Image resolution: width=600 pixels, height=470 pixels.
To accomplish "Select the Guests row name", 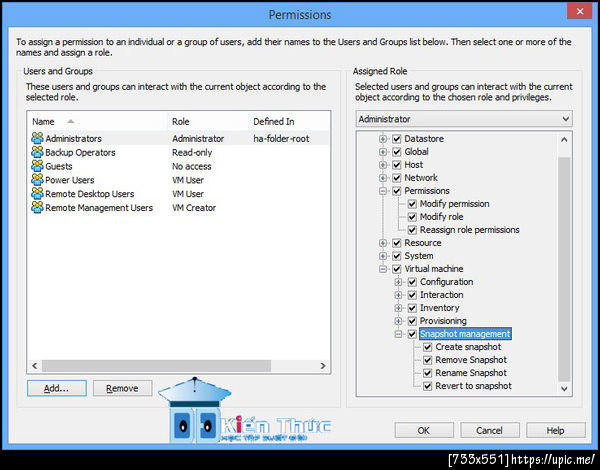I will click(59, 166).
